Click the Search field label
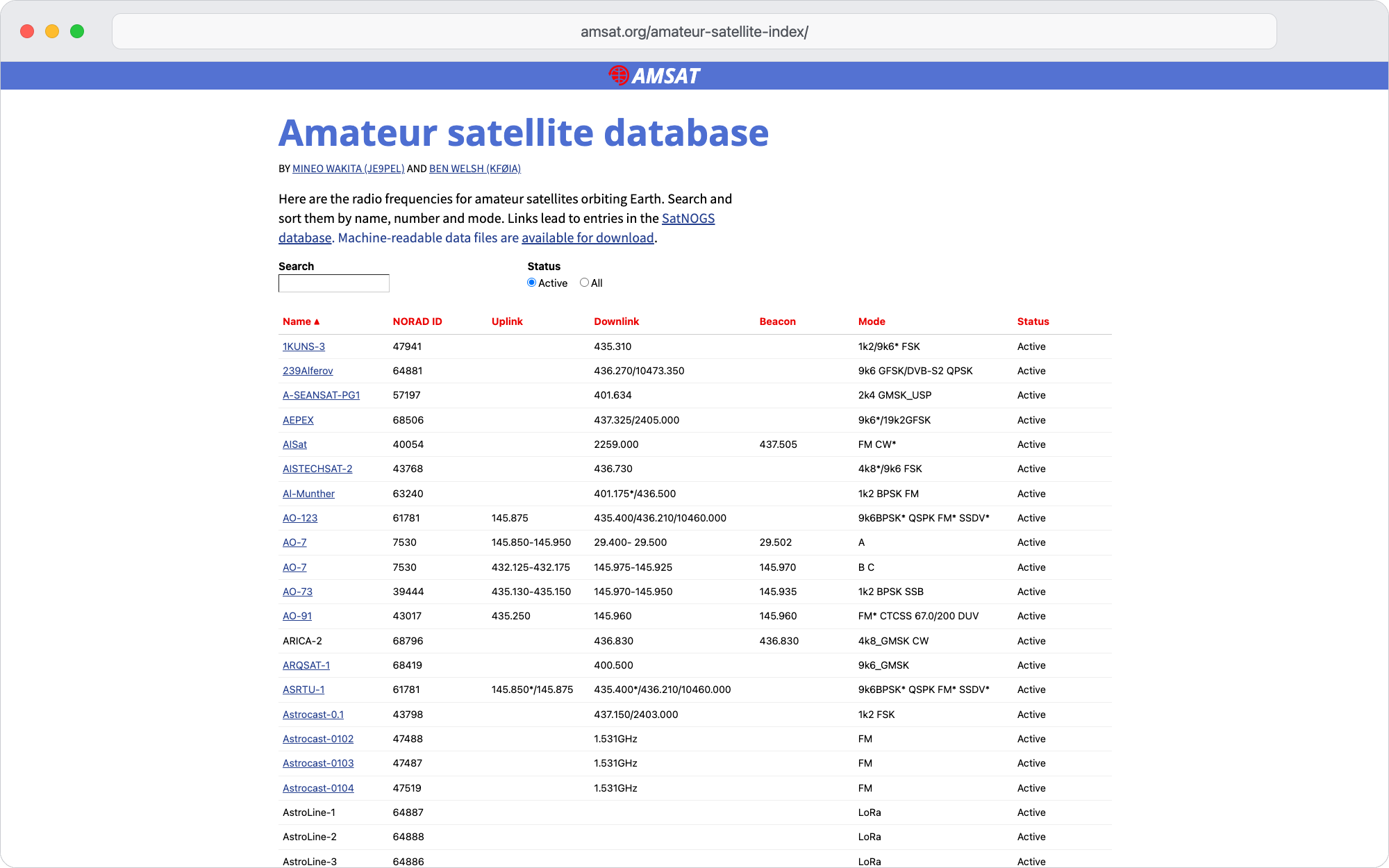Viewport: 1389px width, 868px height. 296,267
